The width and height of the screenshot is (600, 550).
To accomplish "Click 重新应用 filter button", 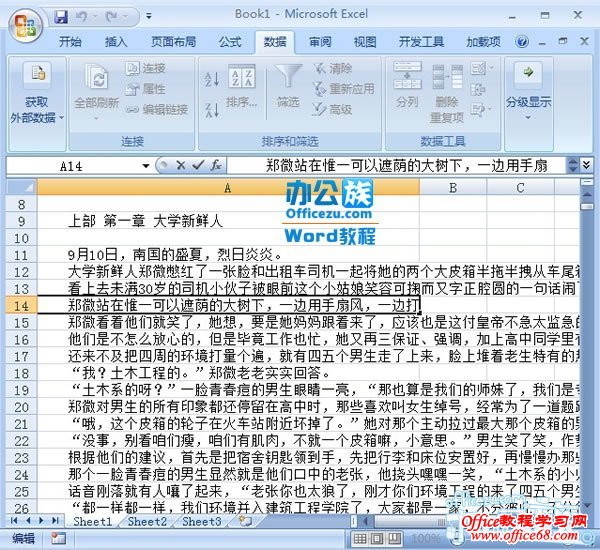I will click(x=343, y=89).
